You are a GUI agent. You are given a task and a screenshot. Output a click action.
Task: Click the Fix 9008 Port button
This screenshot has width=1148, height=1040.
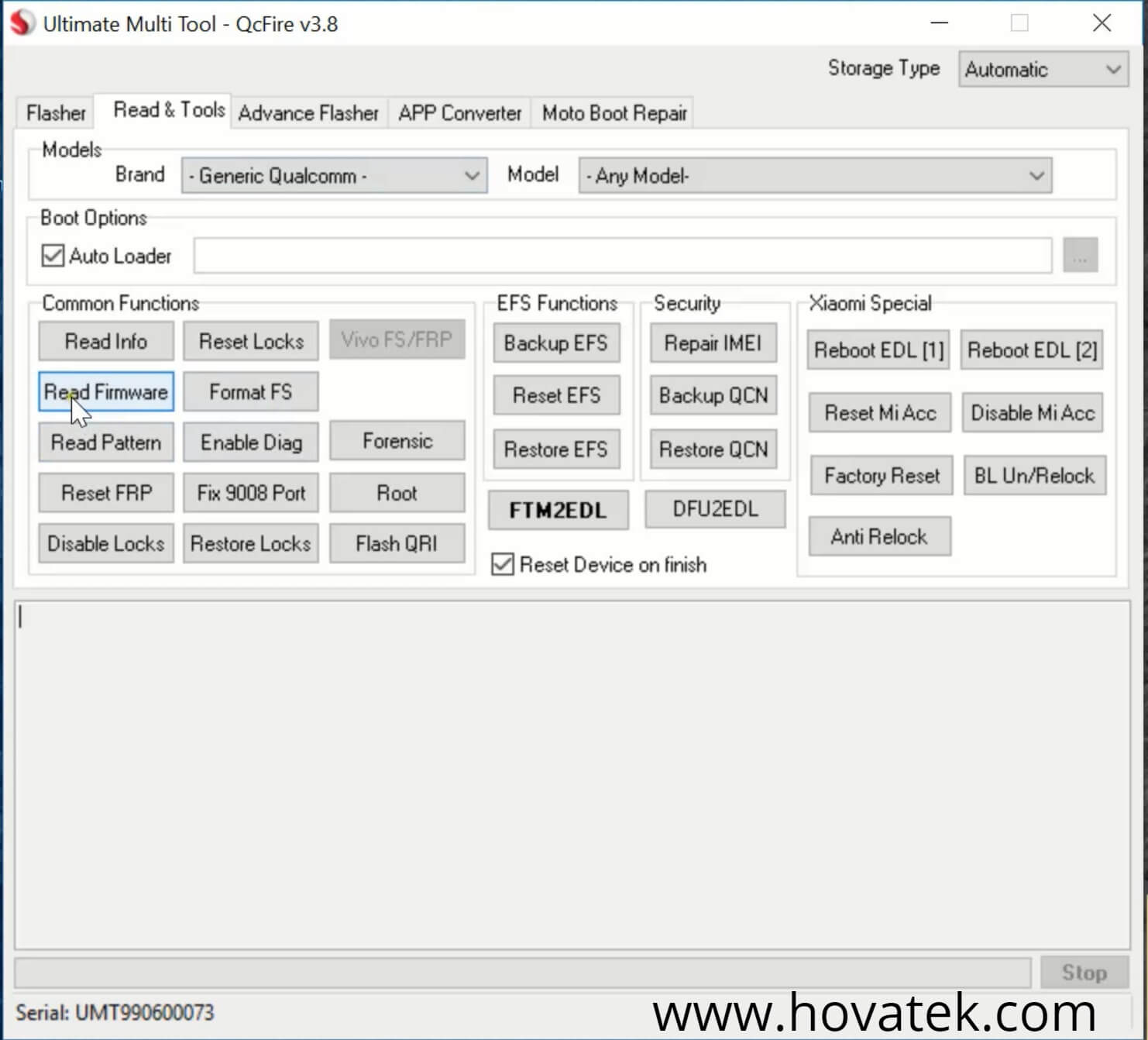point(251,493)
